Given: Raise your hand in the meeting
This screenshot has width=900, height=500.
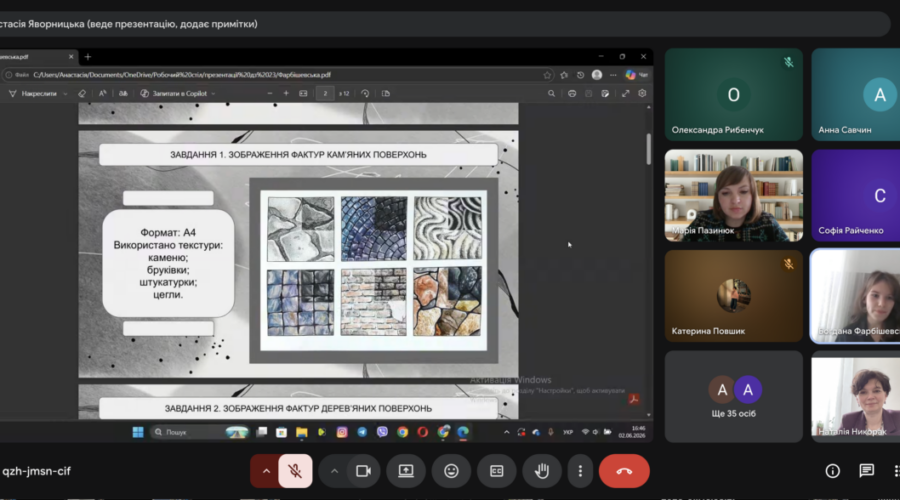Looking at the screenshot, I should (541, 471).
